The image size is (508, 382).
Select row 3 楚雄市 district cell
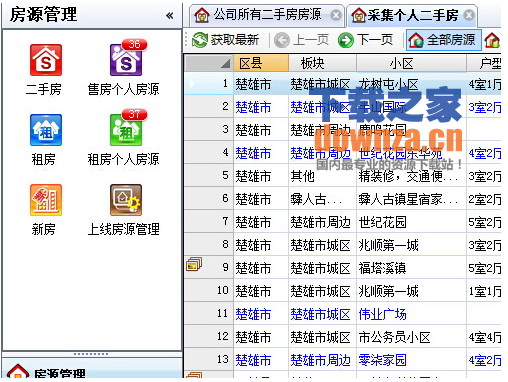point(261,130)
